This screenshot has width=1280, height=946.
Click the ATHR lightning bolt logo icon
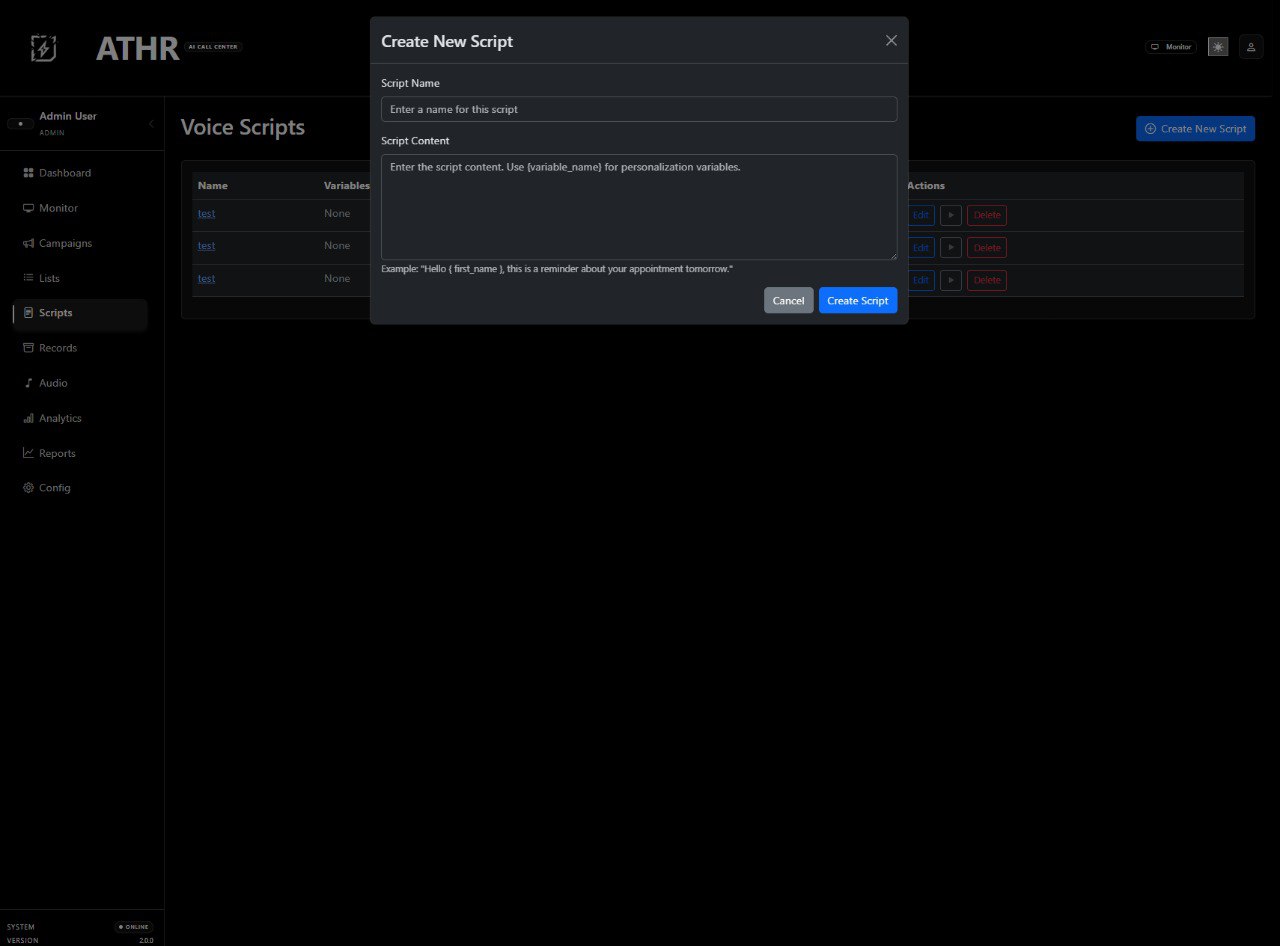(44, 48)
